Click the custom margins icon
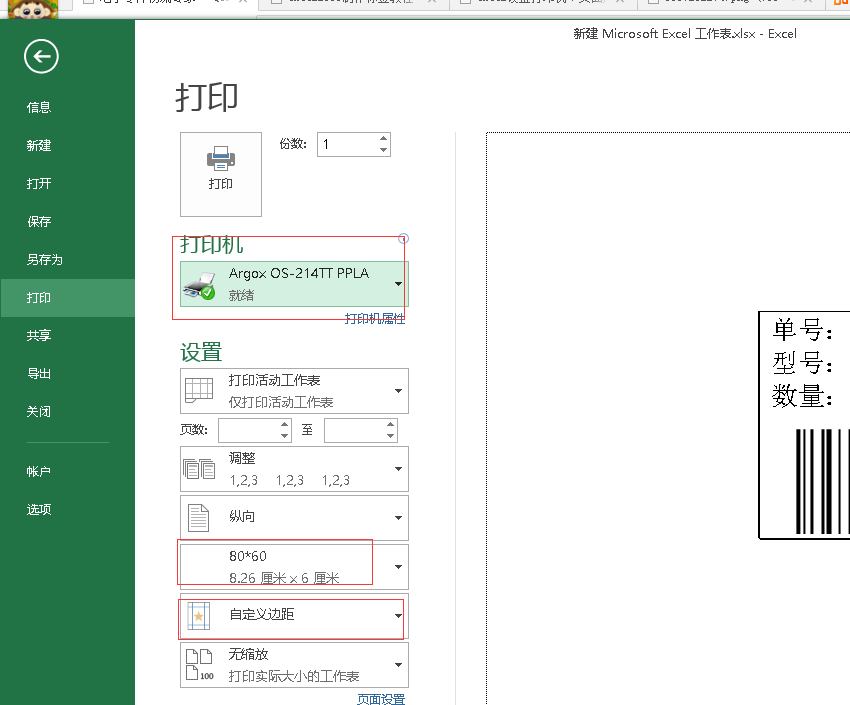Viewport: 850px width, 705px height. [x=199, y=616]
